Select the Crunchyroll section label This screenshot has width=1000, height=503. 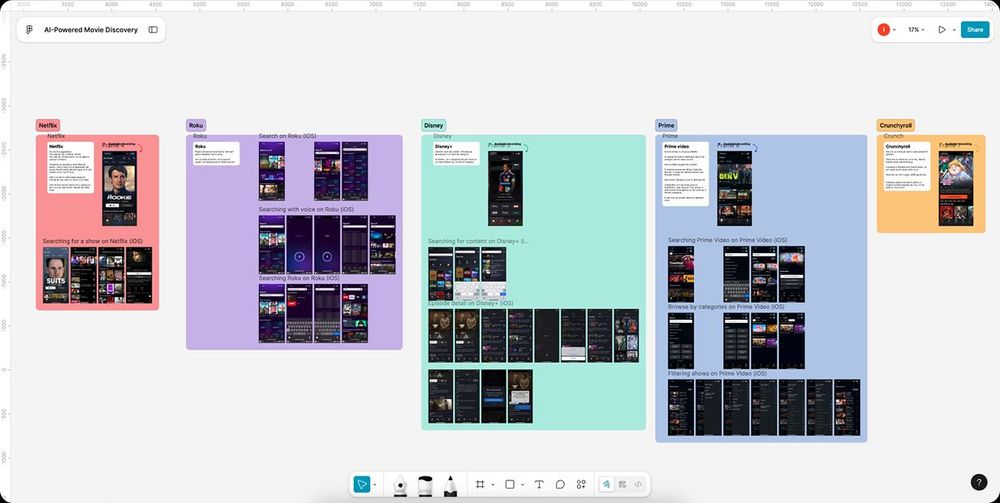[x=895, y=126]
